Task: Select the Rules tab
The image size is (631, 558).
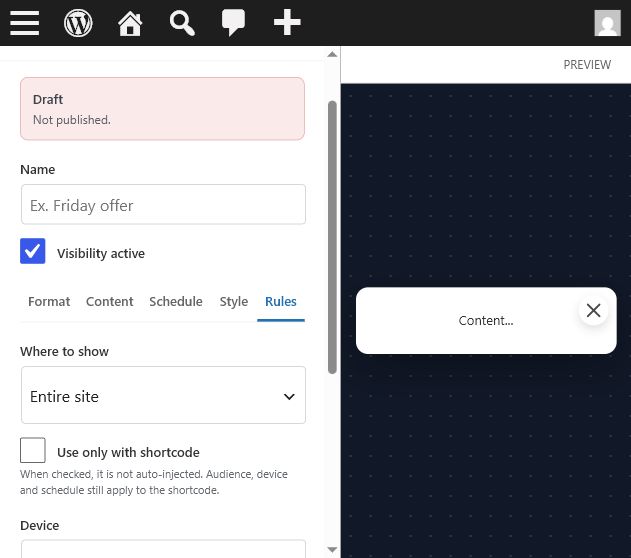Action: click(281, 301)
